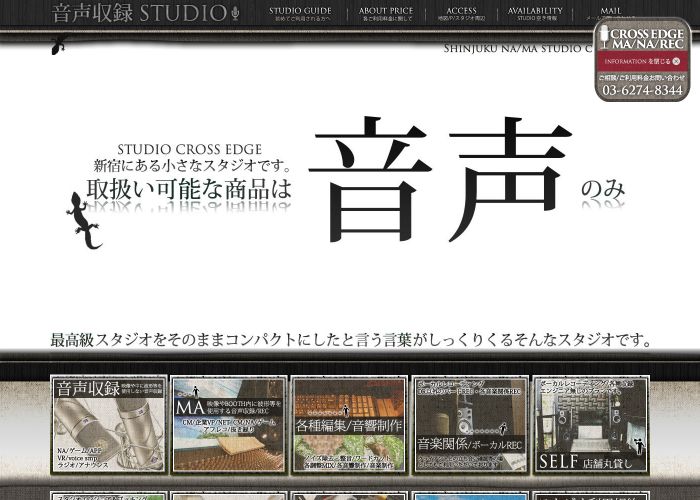Click the SHINJUKU NA/MA STUDIO caption
The width and height of the screenshot is (700, 500).
click(518, 48)
